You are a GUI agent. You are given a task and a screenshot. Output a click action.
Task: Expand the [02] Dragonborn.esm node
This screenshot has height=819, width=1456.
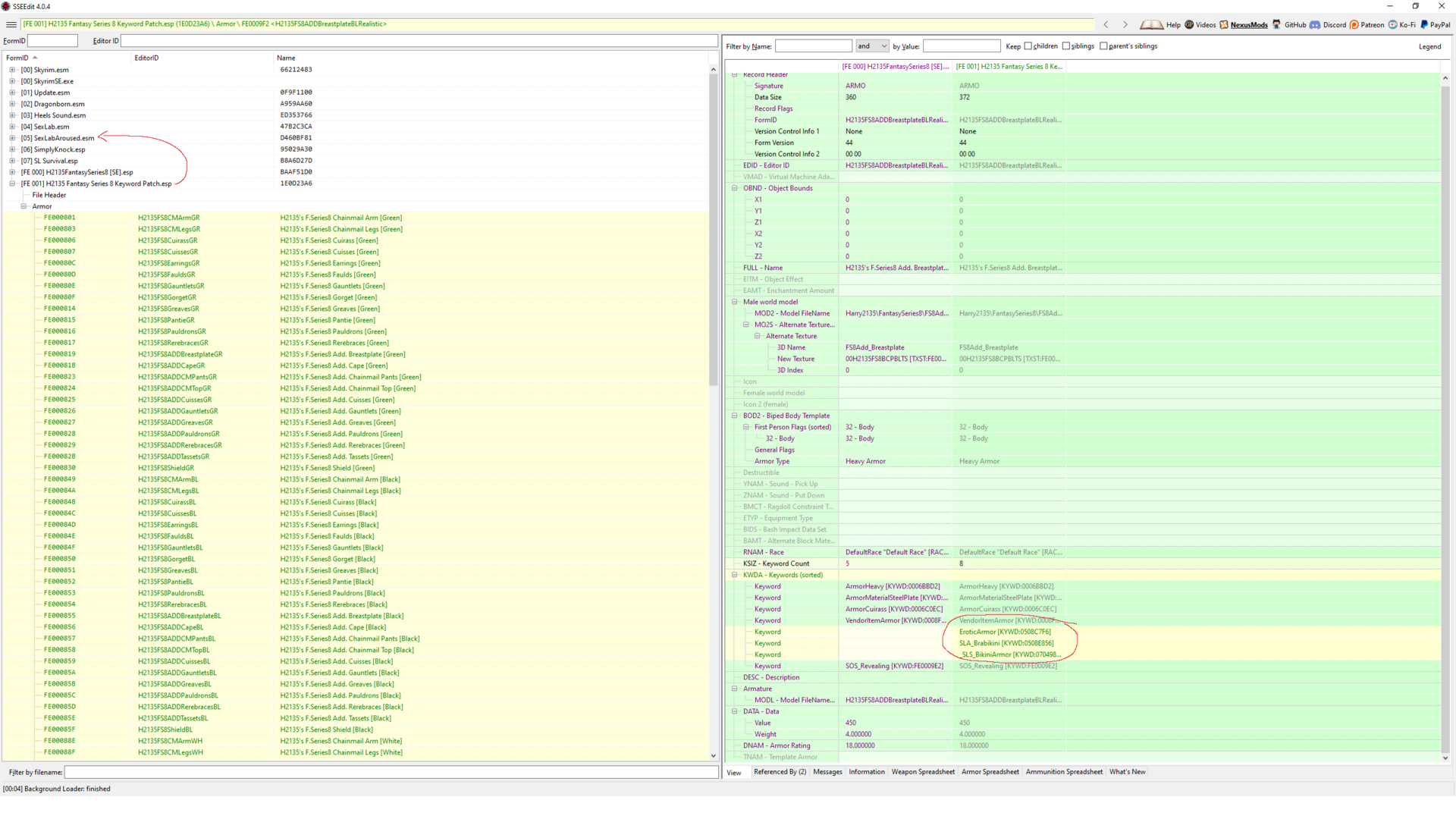click(x=12, y=104)
